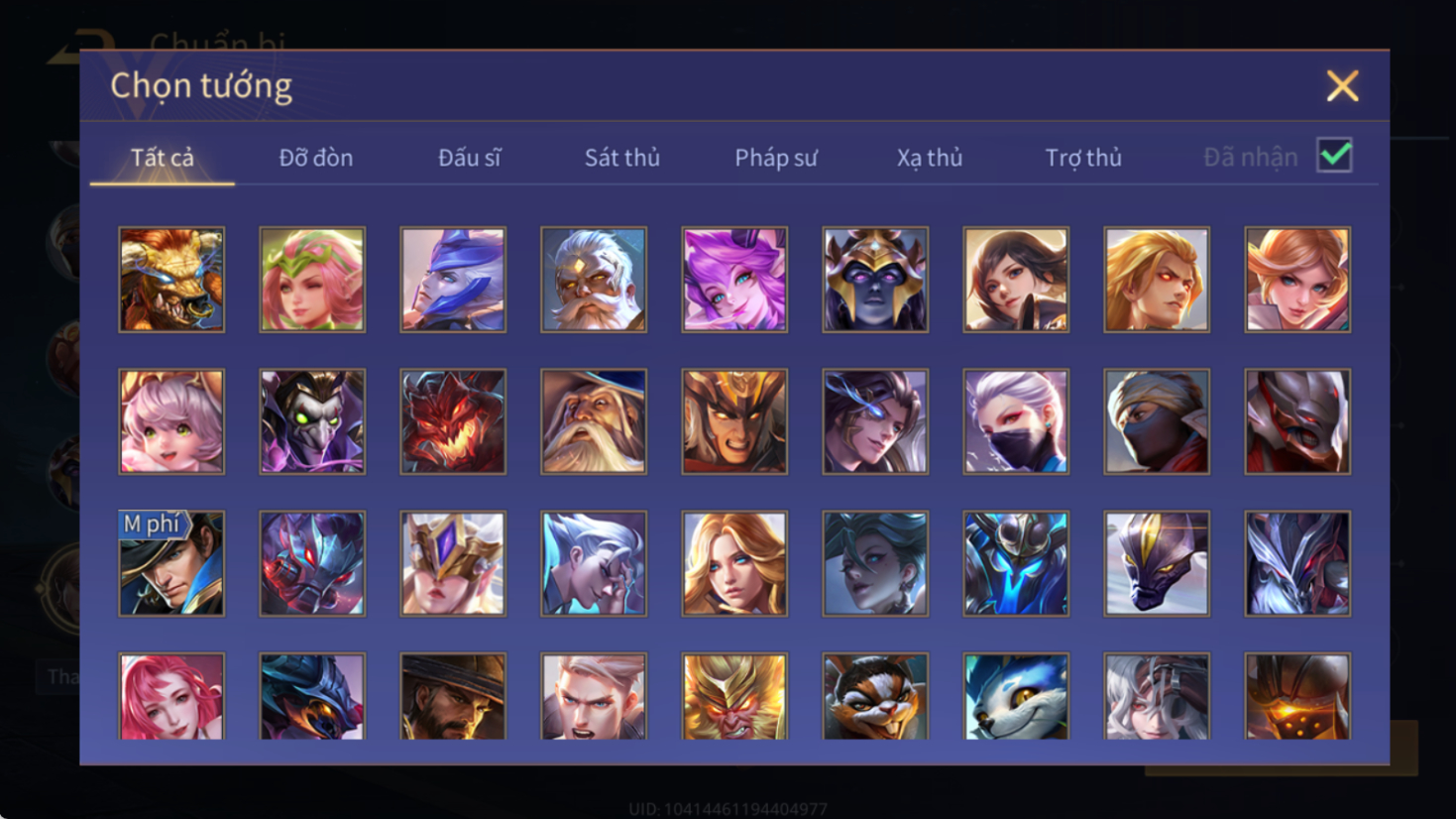Toggle the Đã nhận checkbox
This screenshot has width=1456, height=819.
[1335, 156]
